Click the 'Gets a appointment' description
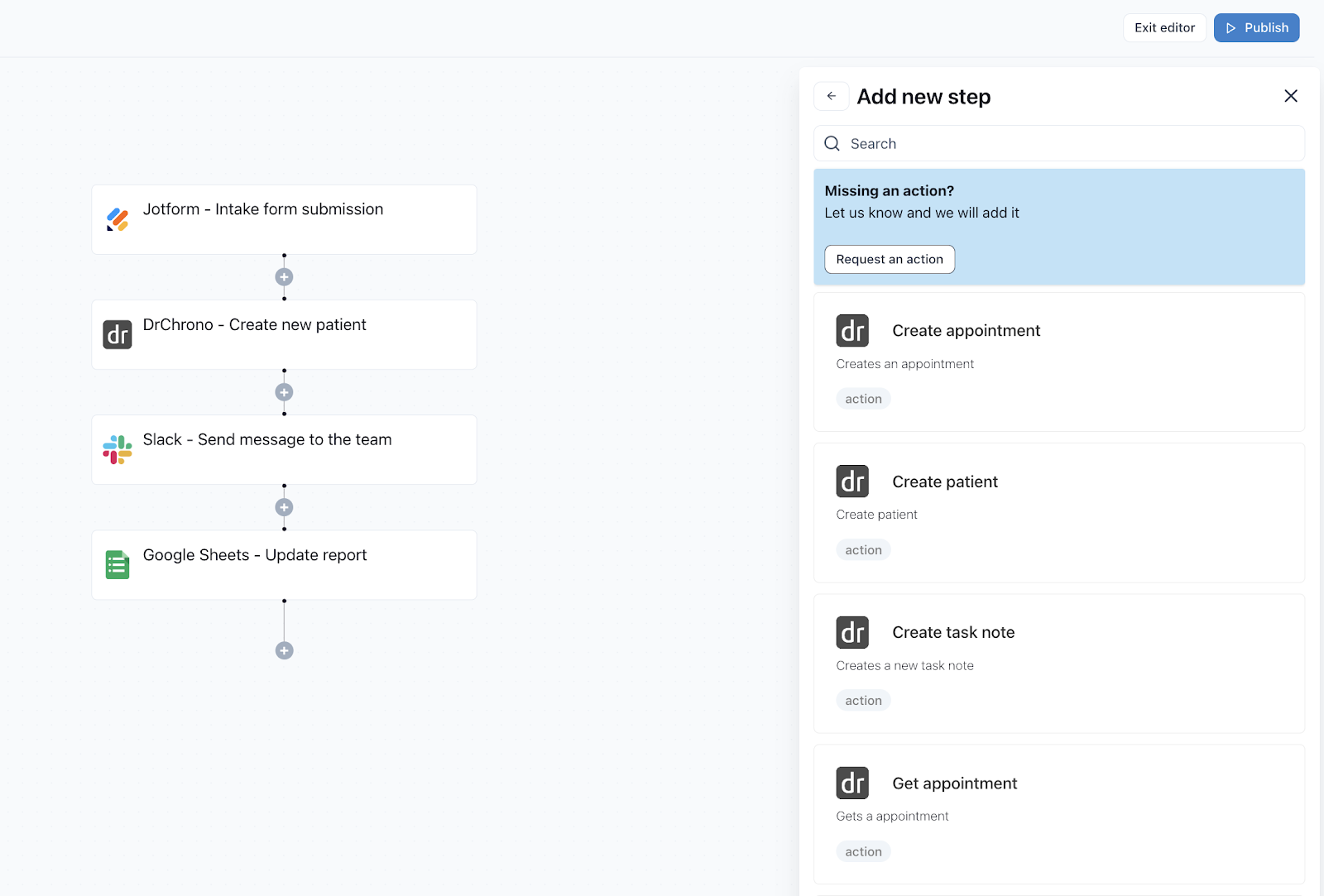Screen dimensions: 1324x896 click(x=892, y=817)
